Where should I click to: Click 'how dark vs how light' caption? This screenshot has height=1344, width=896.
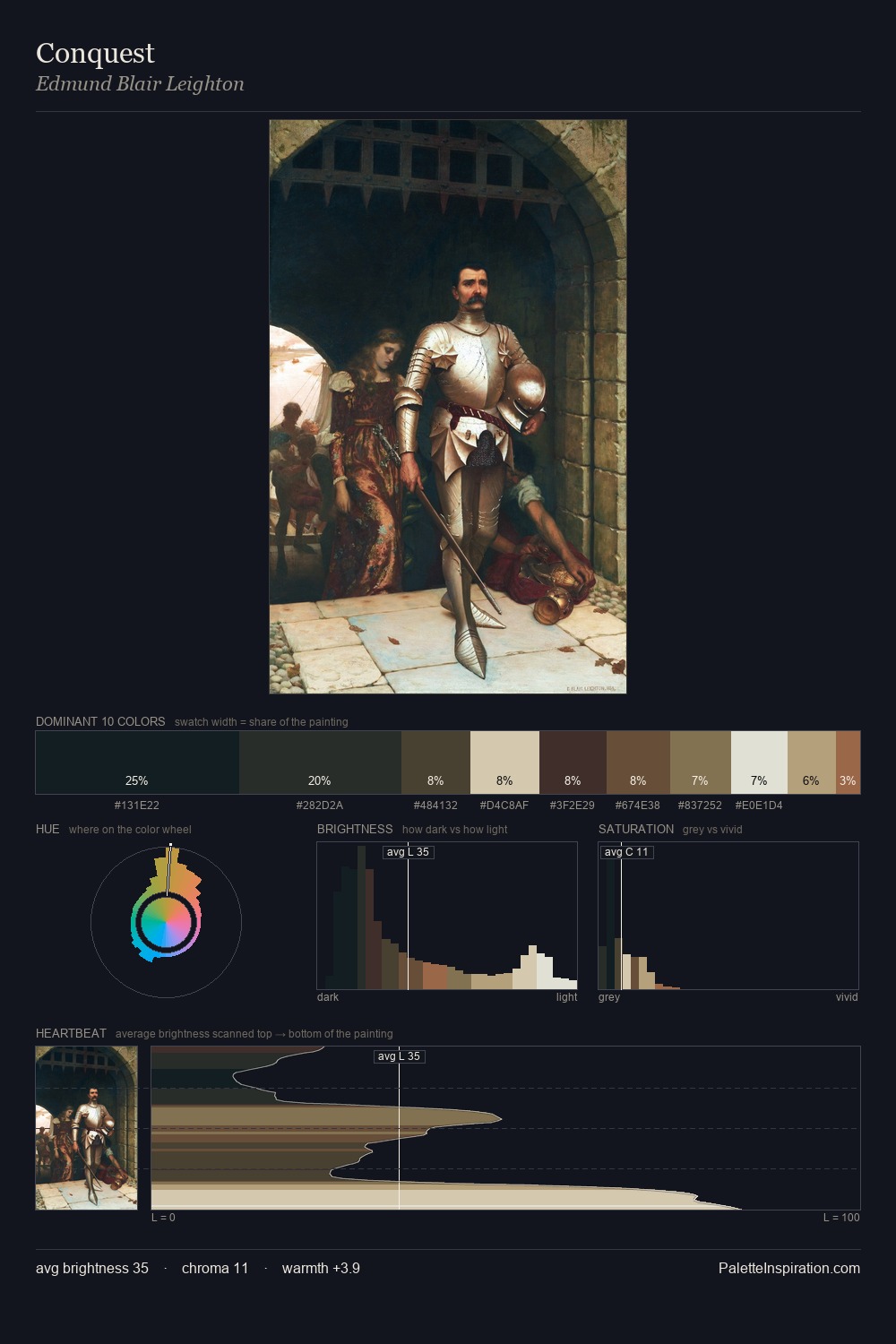pyautogui.click(x=455, y=830)
